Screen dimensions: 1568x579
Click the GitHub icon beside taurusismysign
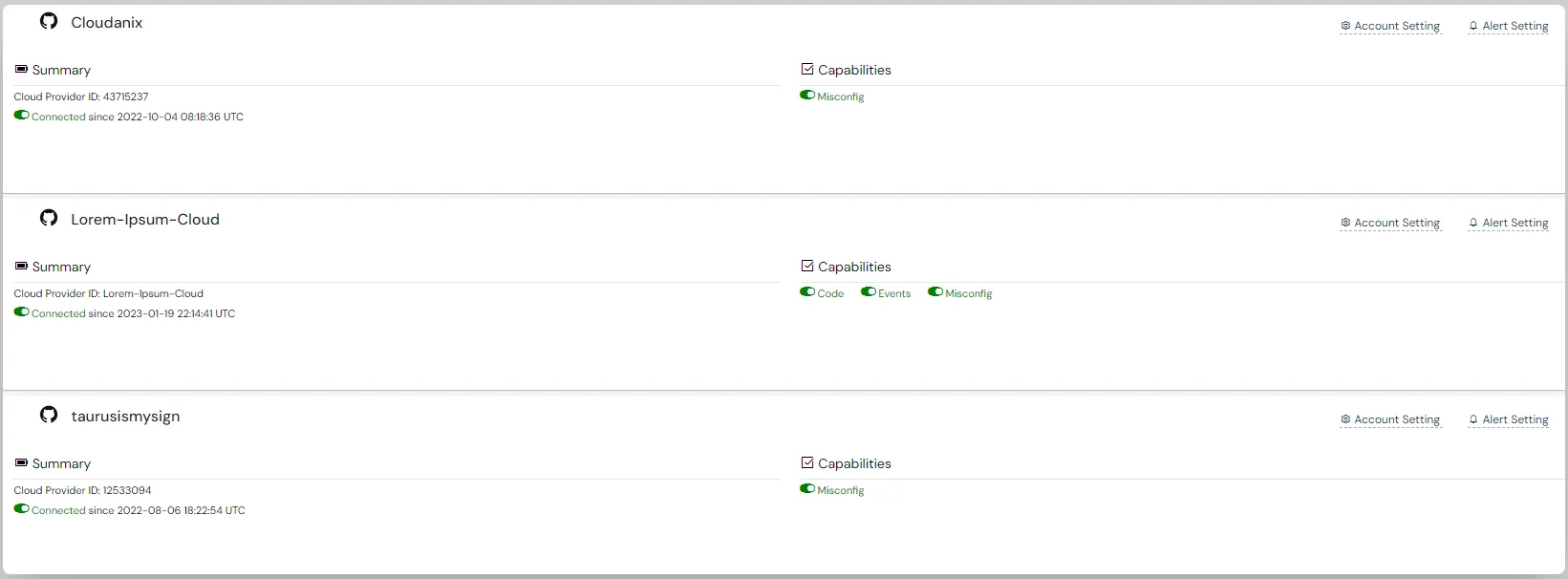(49, 415)
